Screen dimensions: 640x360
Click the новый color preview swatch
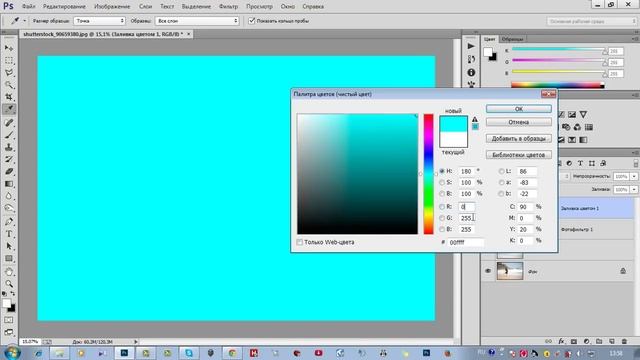pyautogui.click(x=453, y=124)
